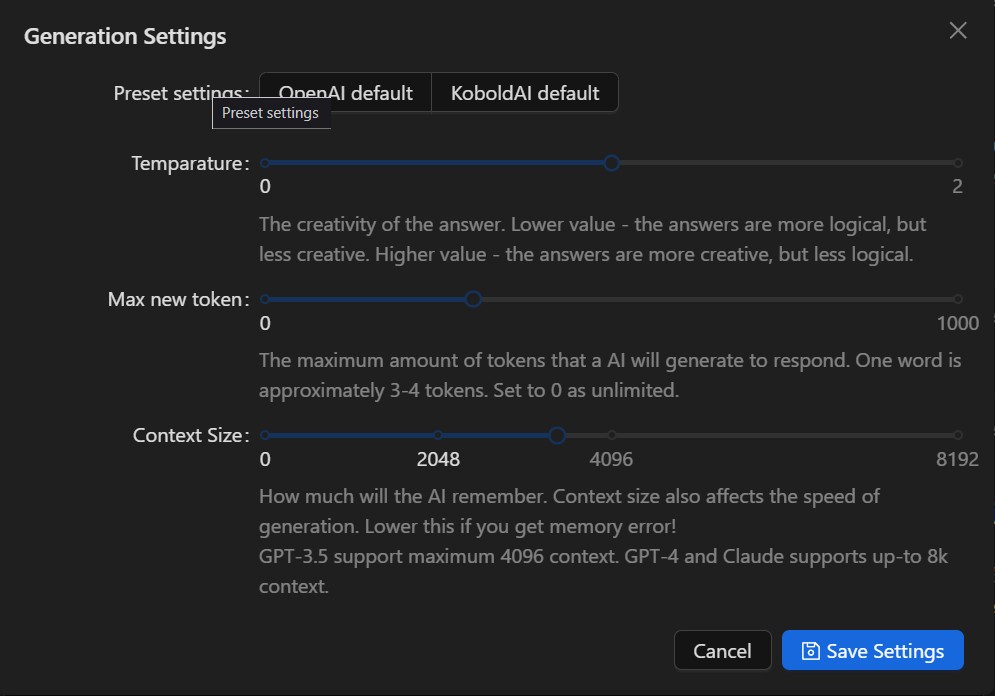Select the KoboldAI default preset
Screen dimensions: 995x696
(x=524, y=92)
